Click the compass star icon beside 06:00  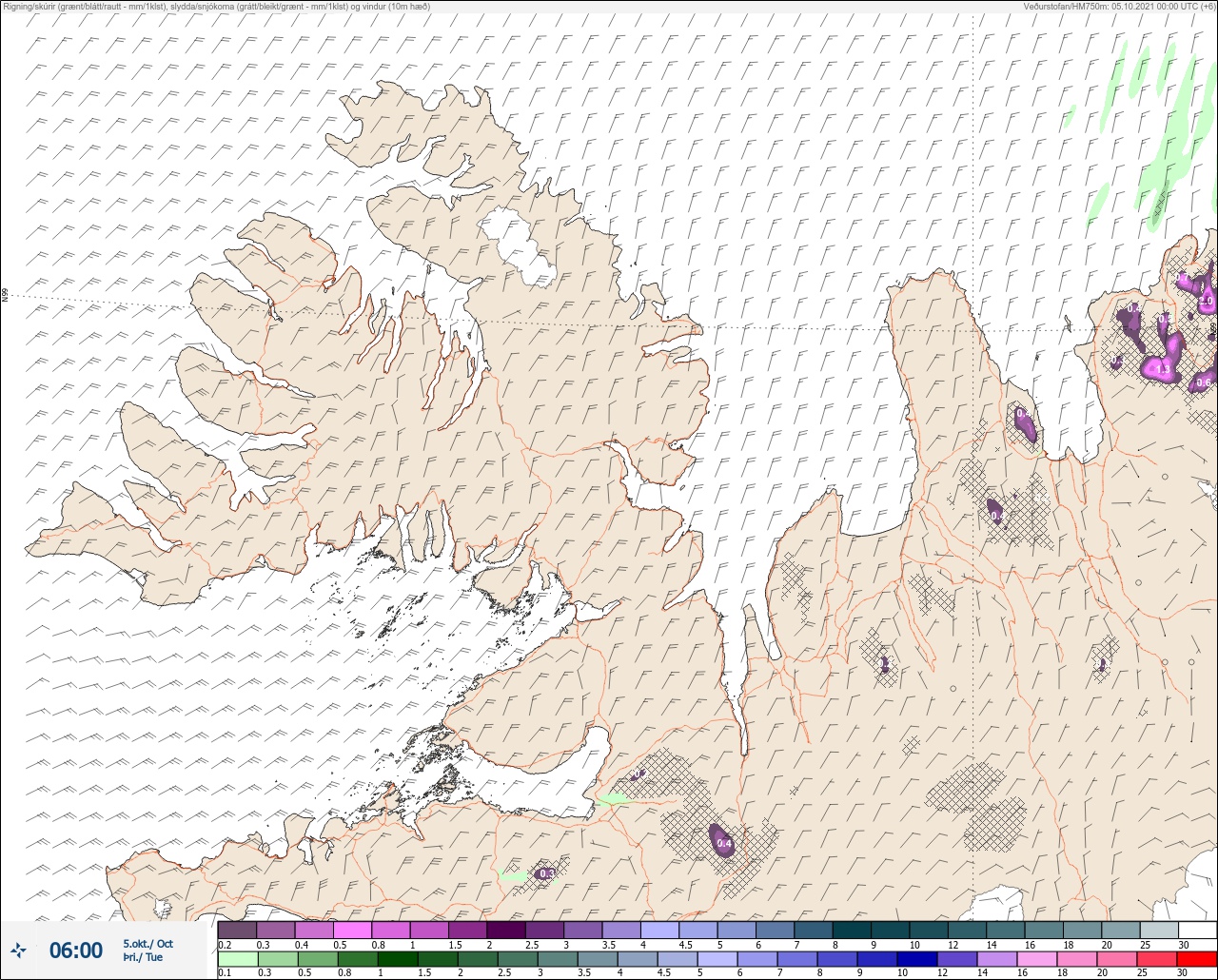click(18, 950)
